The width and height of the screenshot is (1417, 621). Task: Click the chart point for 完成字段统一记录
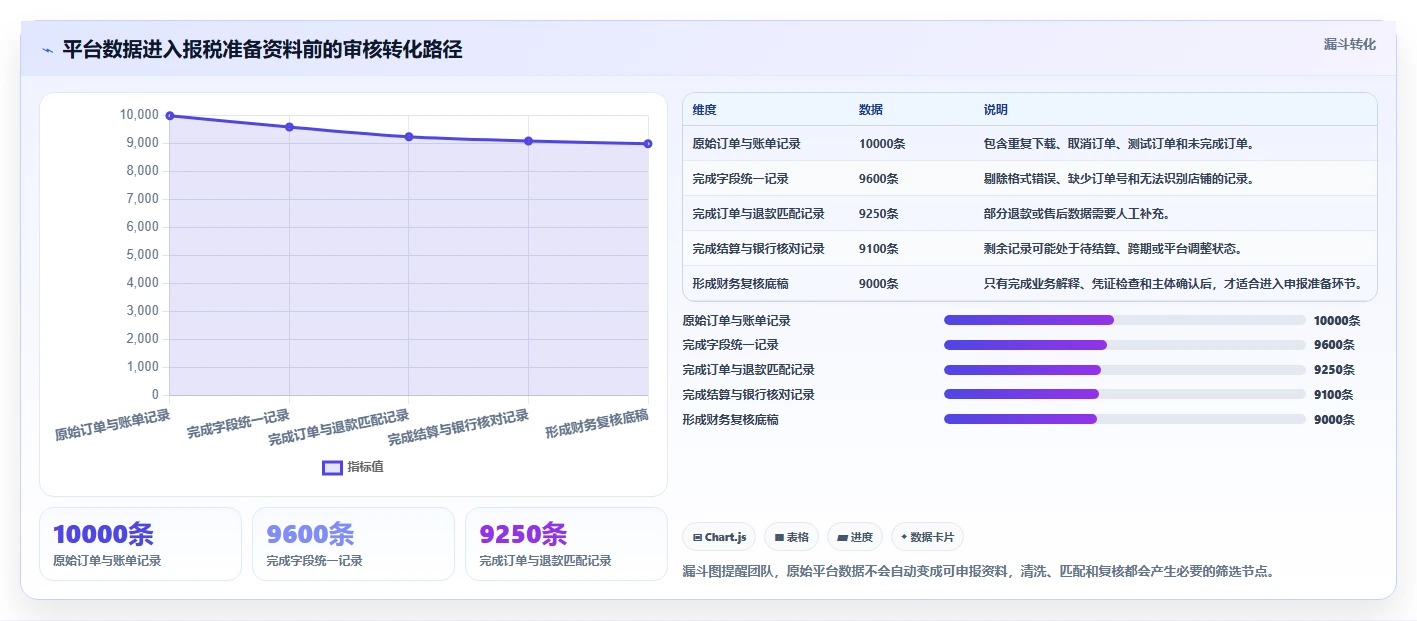coord(289,127)
